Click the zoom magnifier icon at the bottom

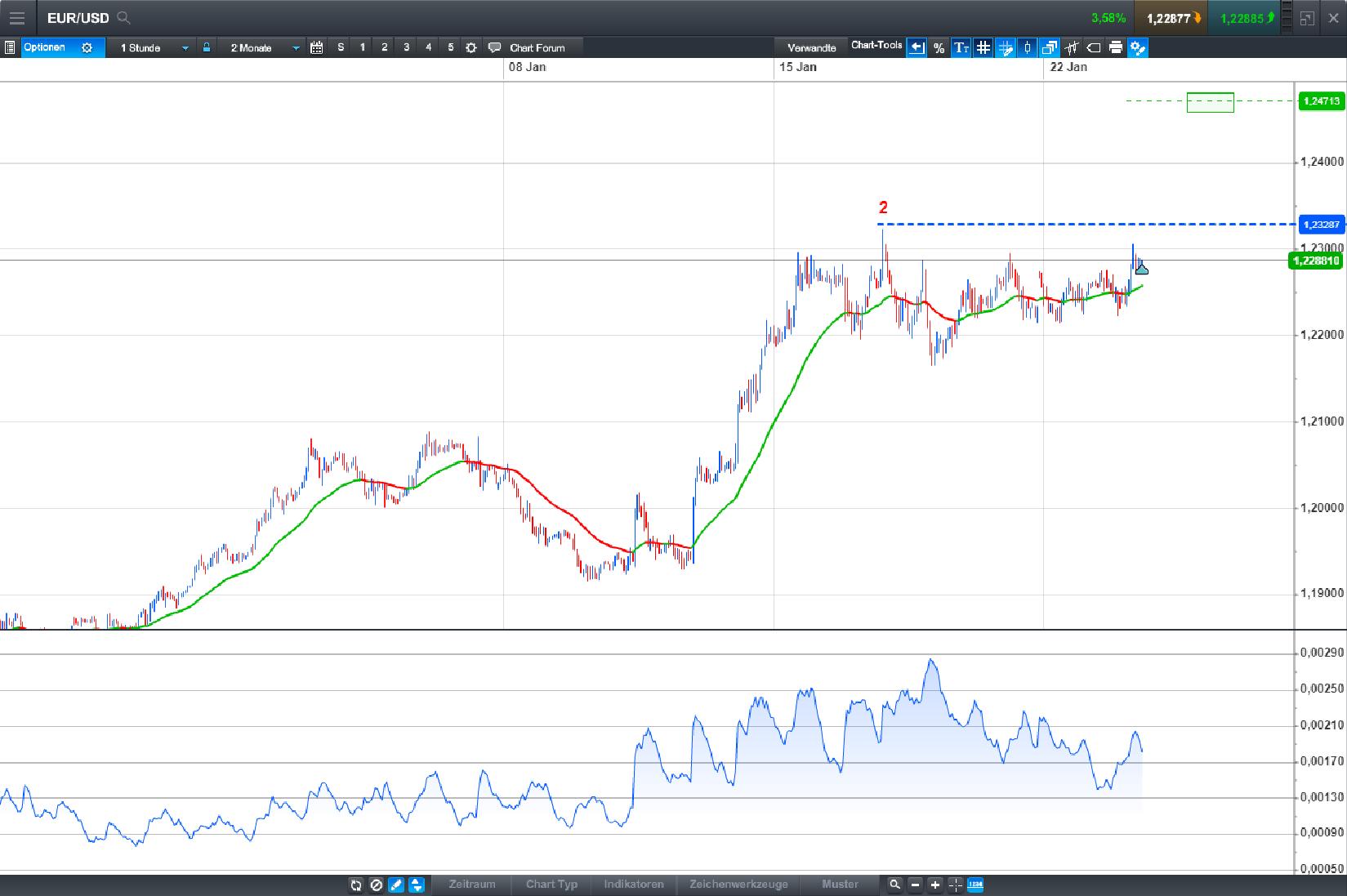[894, 885]
